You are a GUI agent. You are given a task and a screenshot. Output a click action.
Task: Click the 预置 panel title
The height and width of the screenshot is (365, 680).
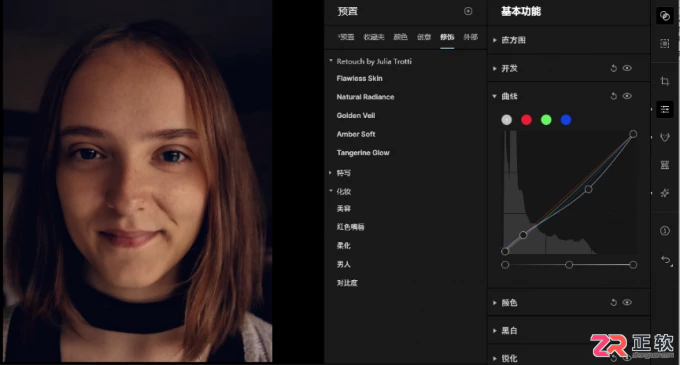point(348,11)
